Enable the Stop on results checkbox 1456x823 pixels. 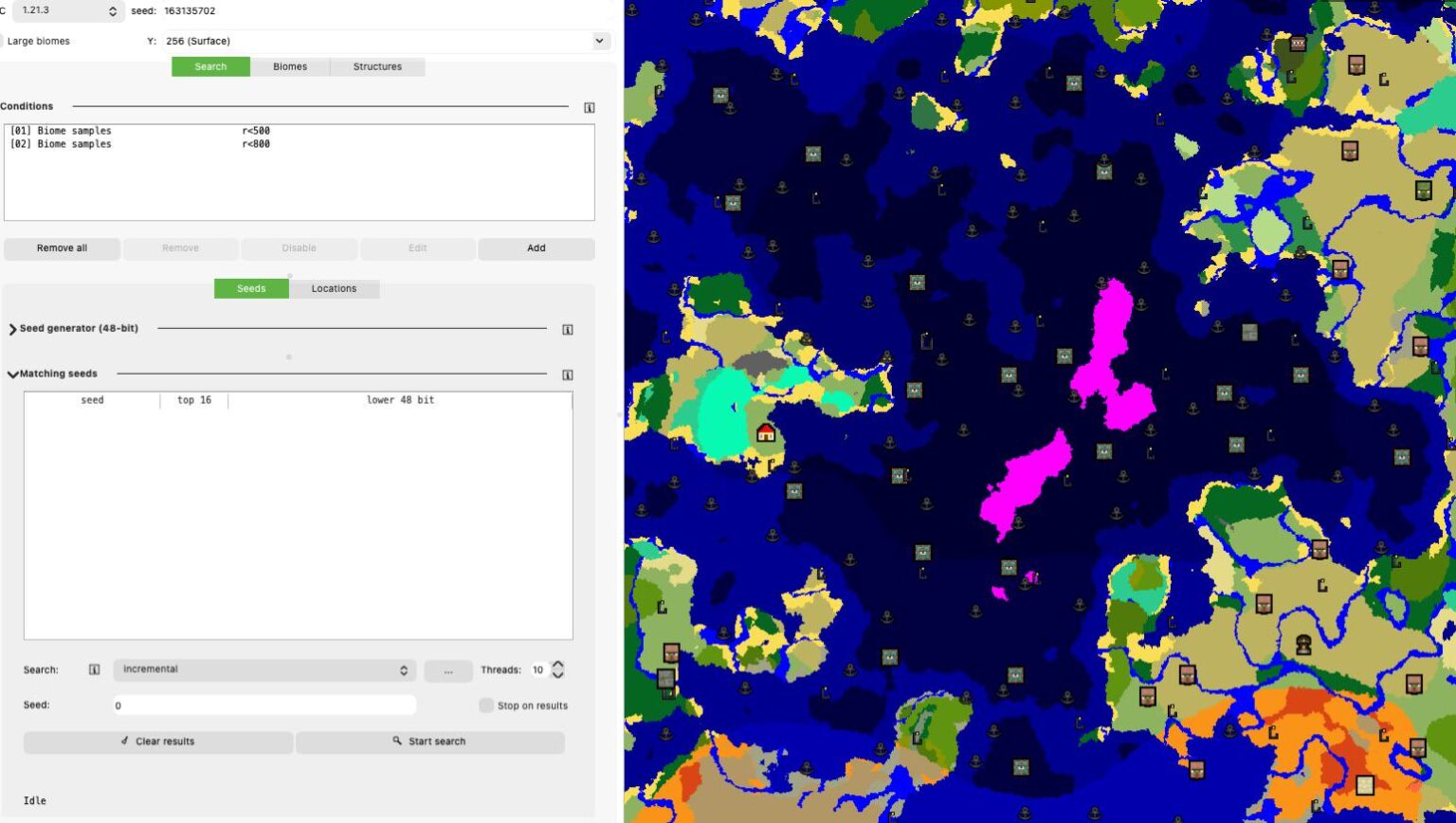point(486,705)
